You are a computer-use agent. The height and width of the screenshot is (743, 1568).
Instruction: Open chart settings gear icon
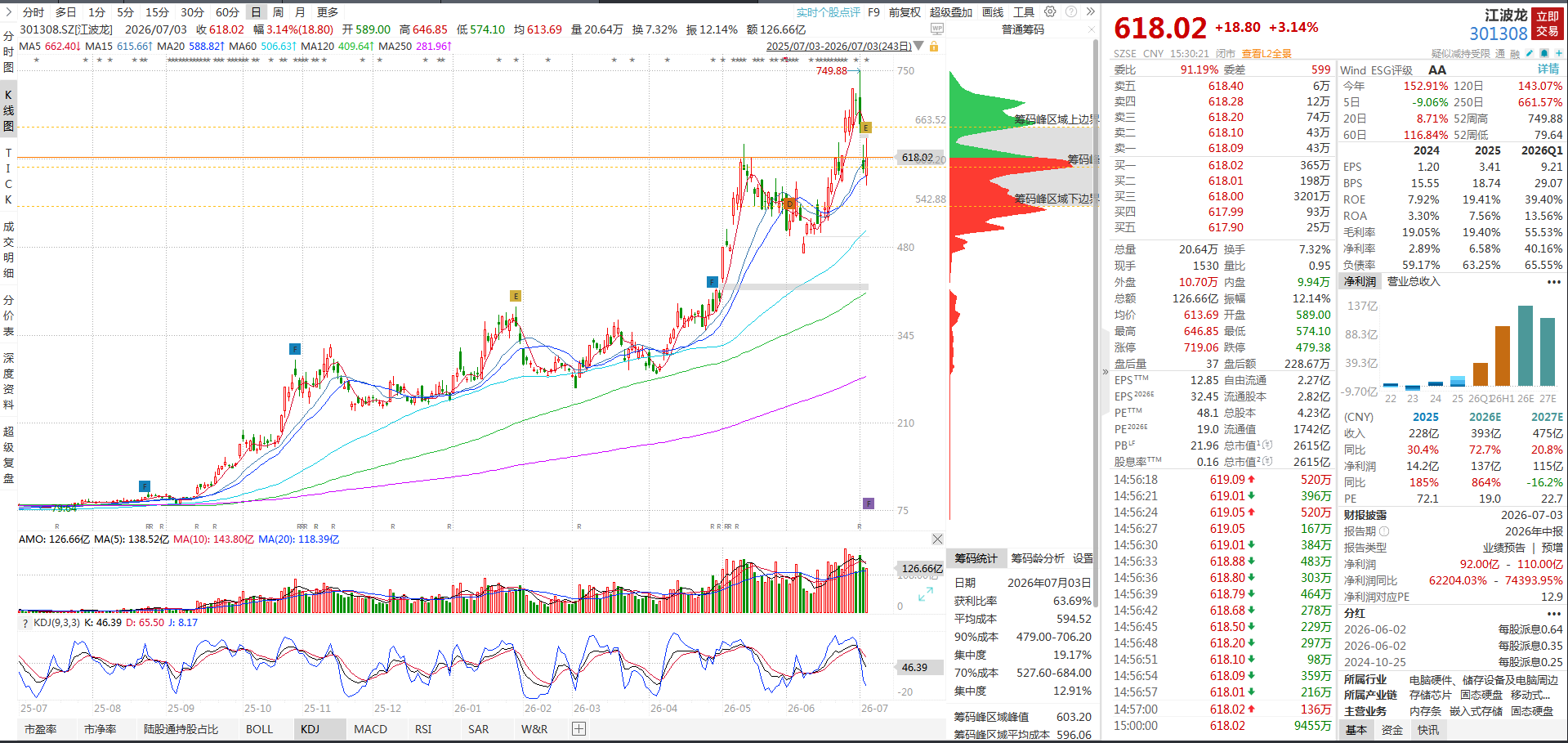click(x=1050, y=11)
